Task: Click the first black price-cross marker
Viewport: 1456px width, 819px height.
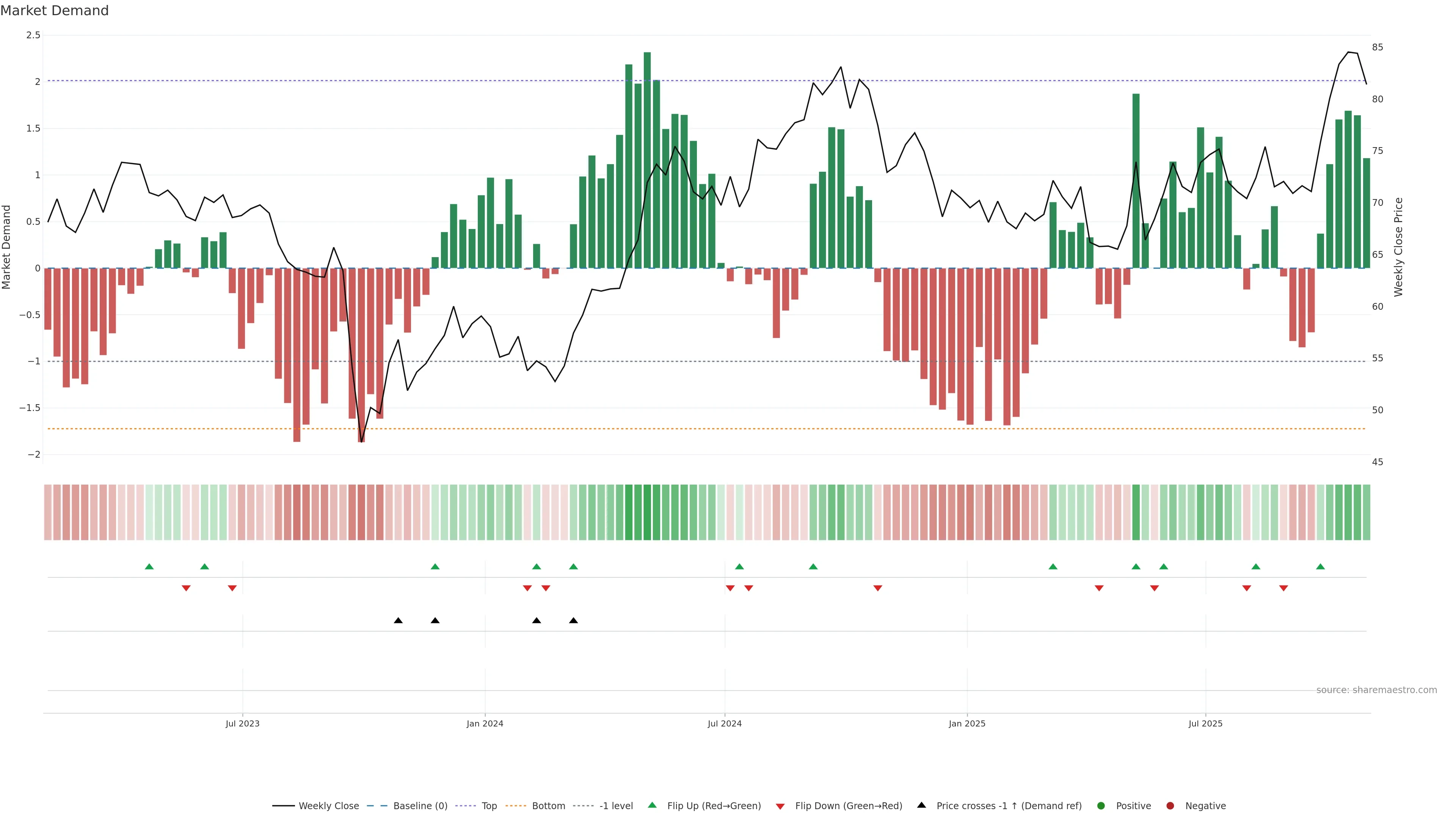Action: point(398,621)
